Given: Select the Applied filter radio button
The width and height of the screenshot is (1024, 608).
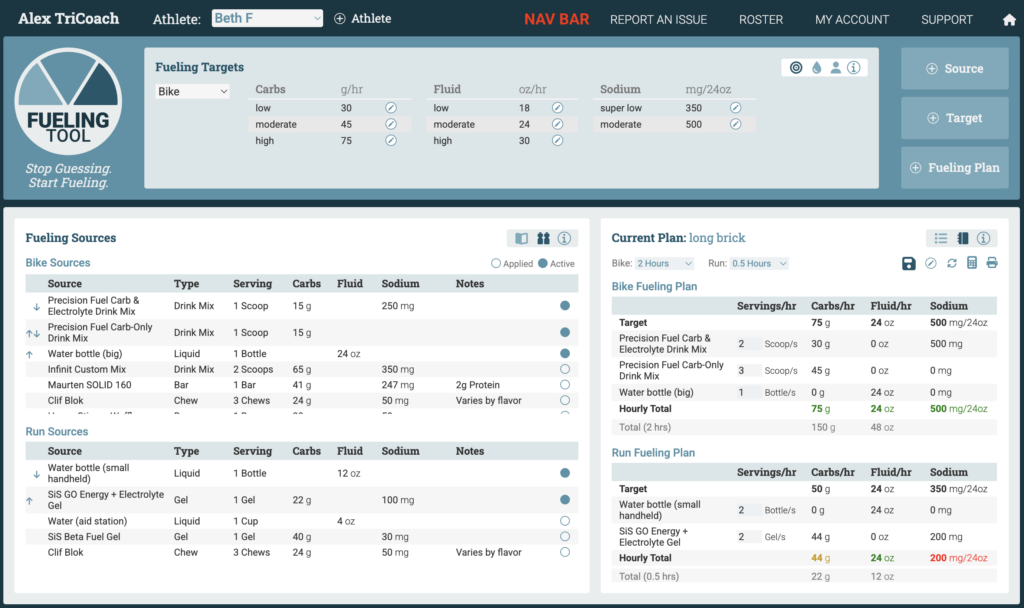Looking at the screenshot, I should click(x=496, y=263).
